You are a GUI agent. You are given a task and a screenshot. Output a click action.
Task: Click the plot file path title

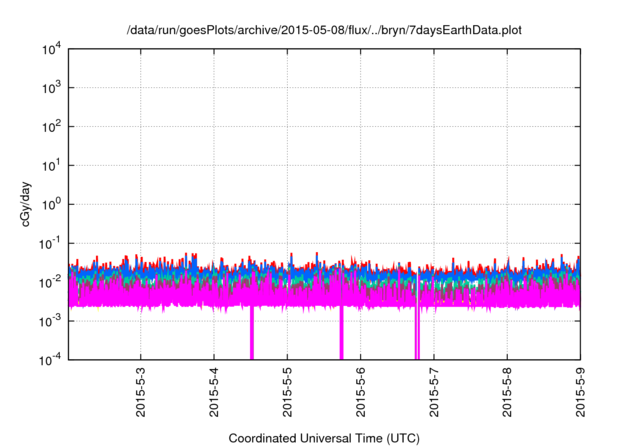pyautogui.click(x=324, y=30)
